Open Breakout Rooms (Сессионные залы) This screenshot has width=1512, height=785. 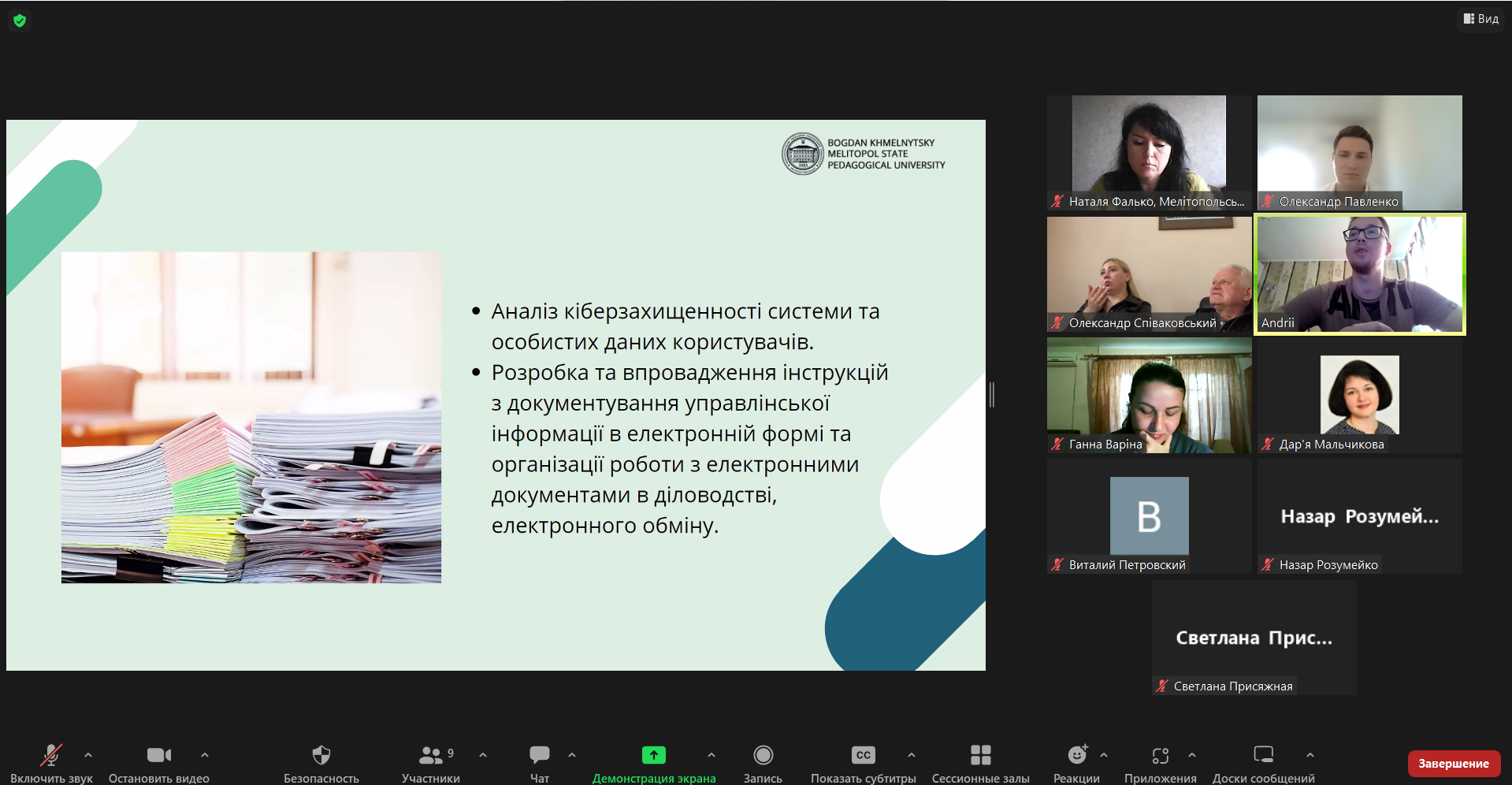(980, 755)
